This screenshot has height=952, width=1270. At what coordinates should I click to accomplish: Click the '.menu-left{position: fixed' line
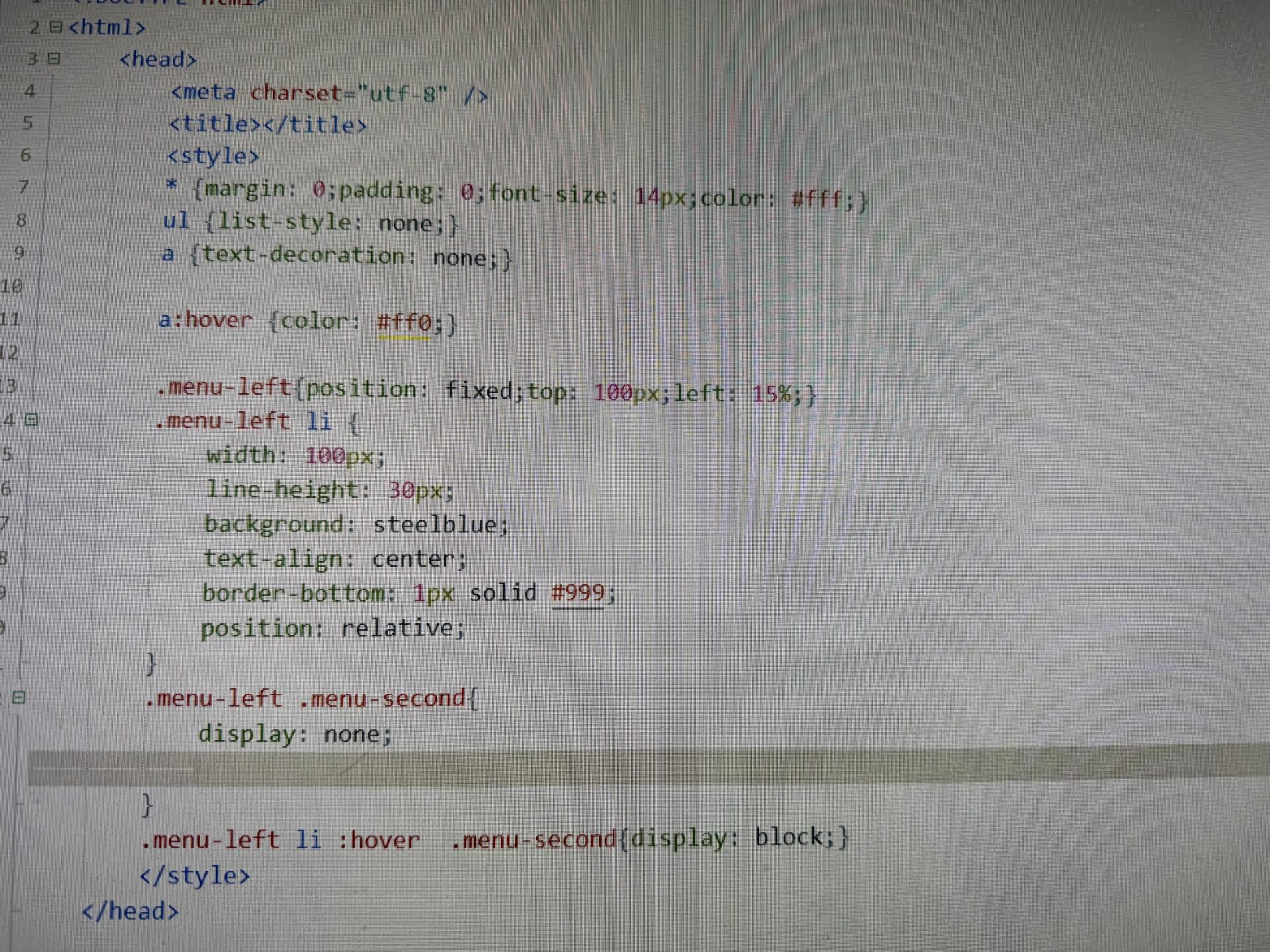coord(487,391)
